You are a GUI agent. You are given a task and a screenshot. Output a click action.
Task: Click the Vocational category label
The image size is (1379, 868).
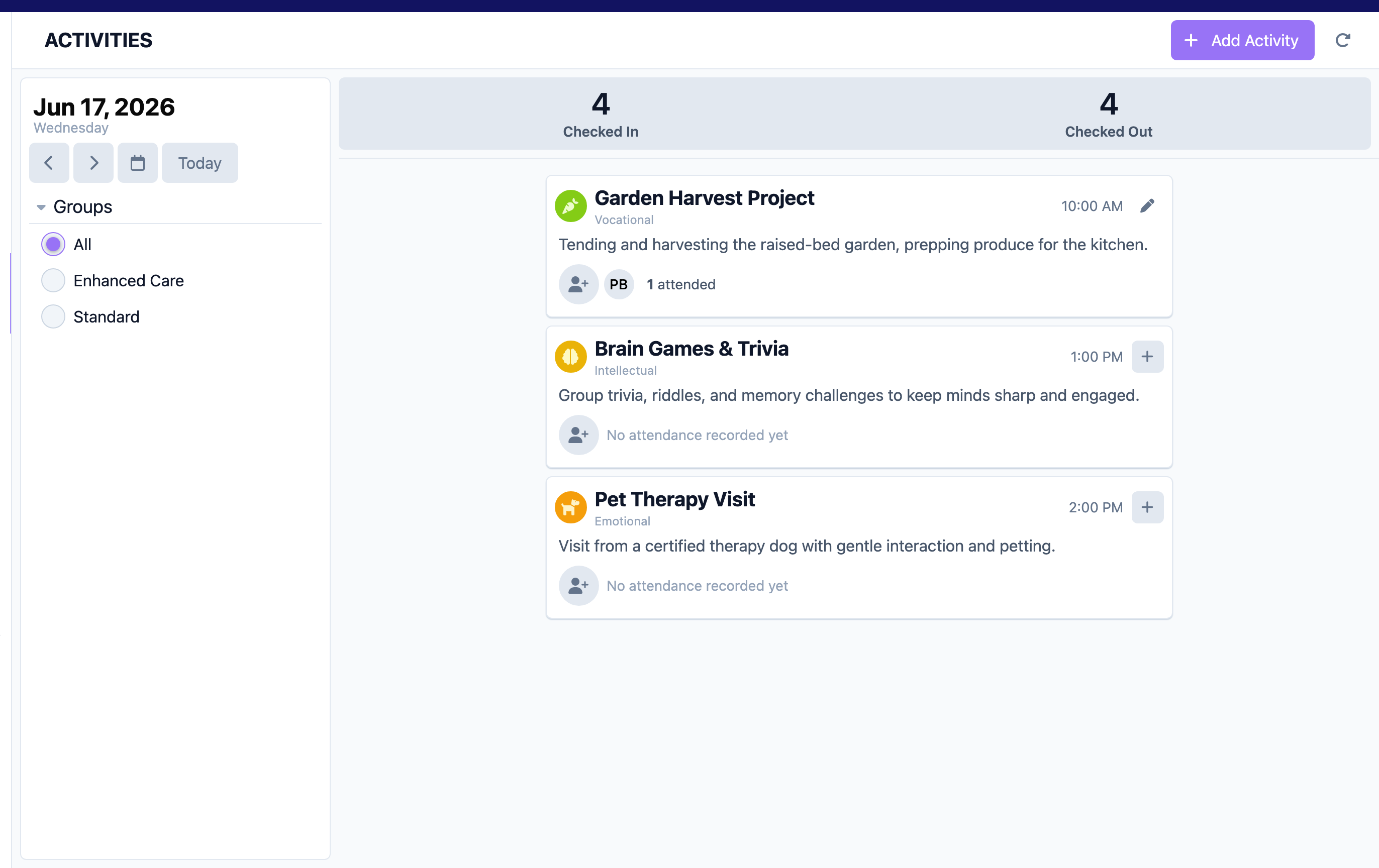coord(624,220)
